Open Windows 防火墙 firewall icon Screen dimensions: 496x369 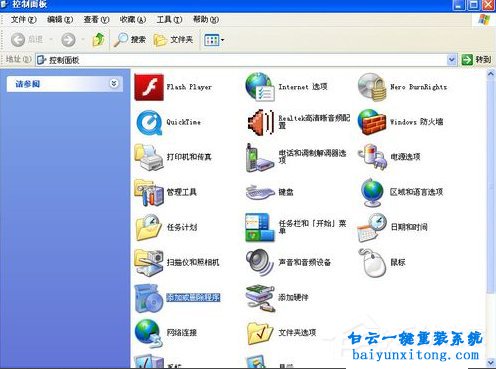coord(372,122)
